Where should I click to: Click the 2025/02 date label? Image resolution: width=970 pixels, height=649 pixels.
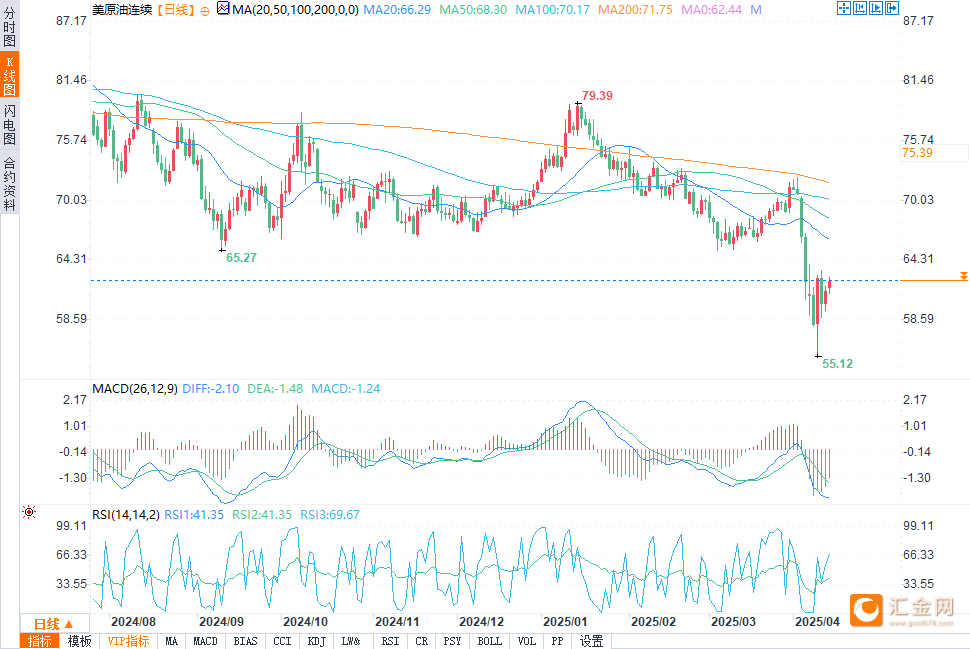pos(653,621)
